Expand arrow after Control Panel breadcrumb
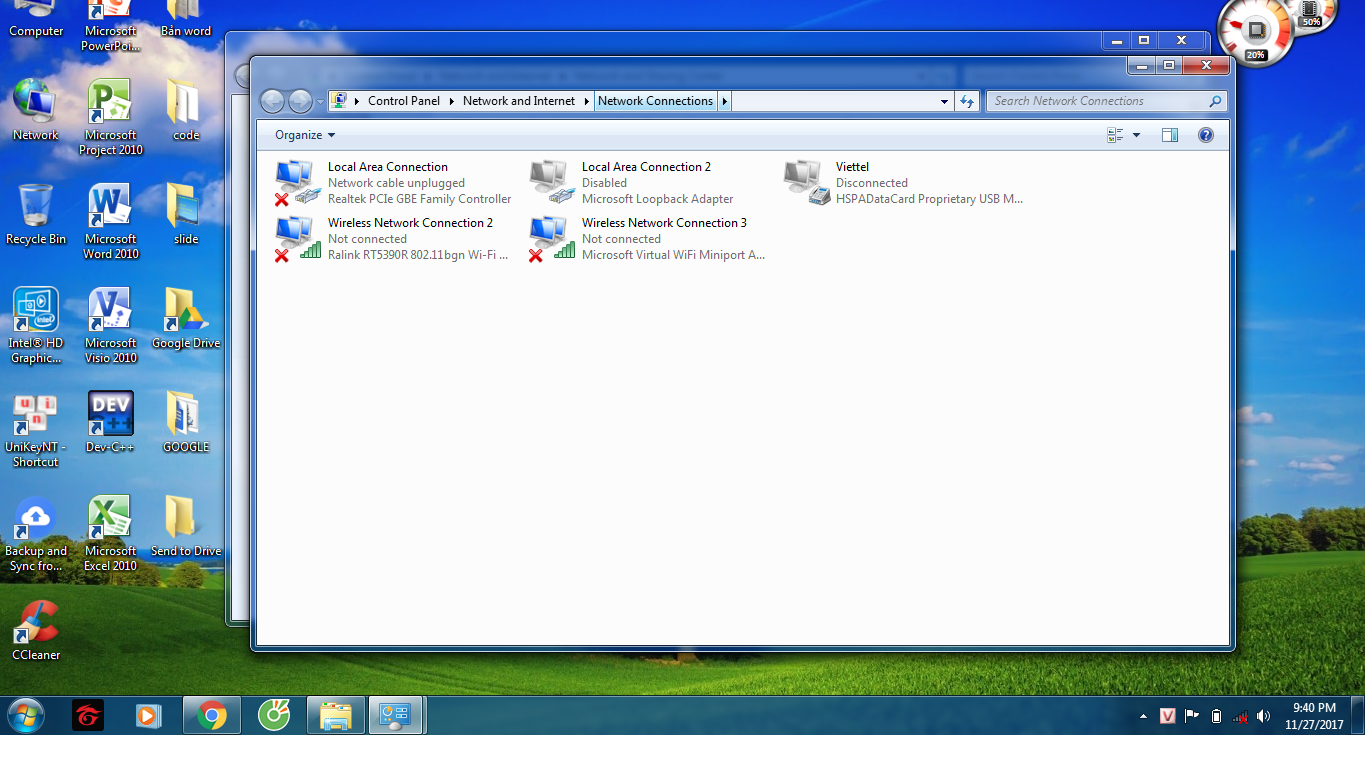The image size is (1366, 768). tap(451, 101)
